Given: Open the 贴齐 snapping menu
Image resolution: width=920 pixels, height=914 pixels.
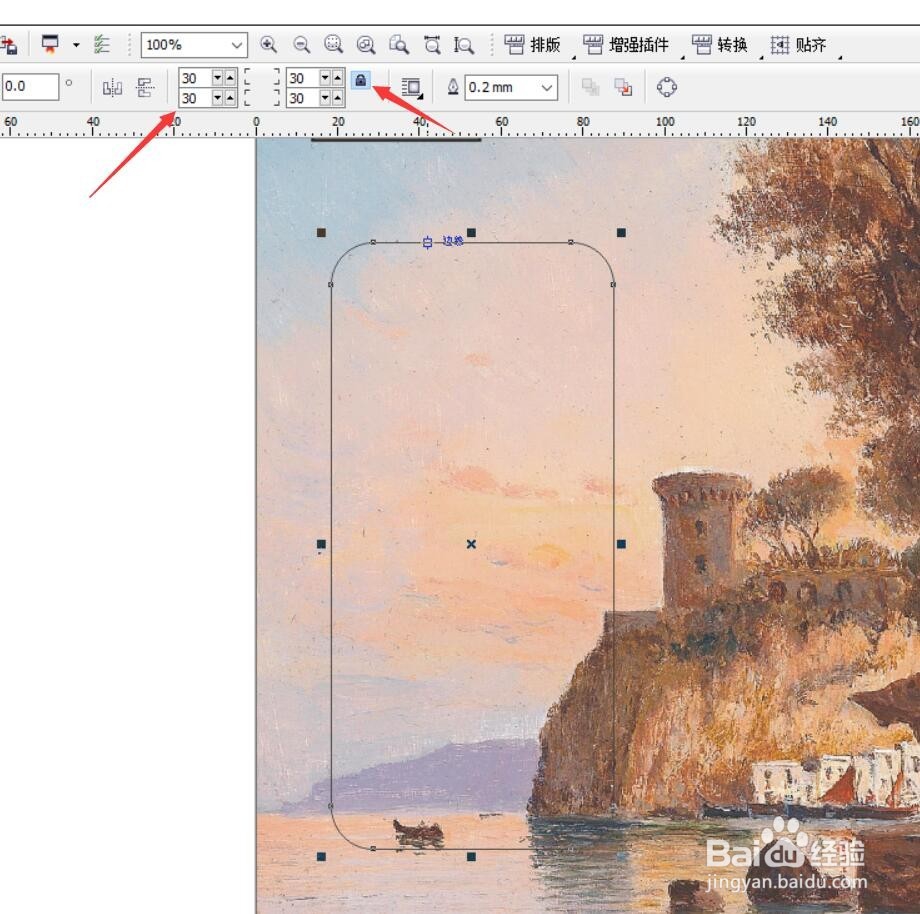Looking at the screenshot, I should [x=799, y=45].
